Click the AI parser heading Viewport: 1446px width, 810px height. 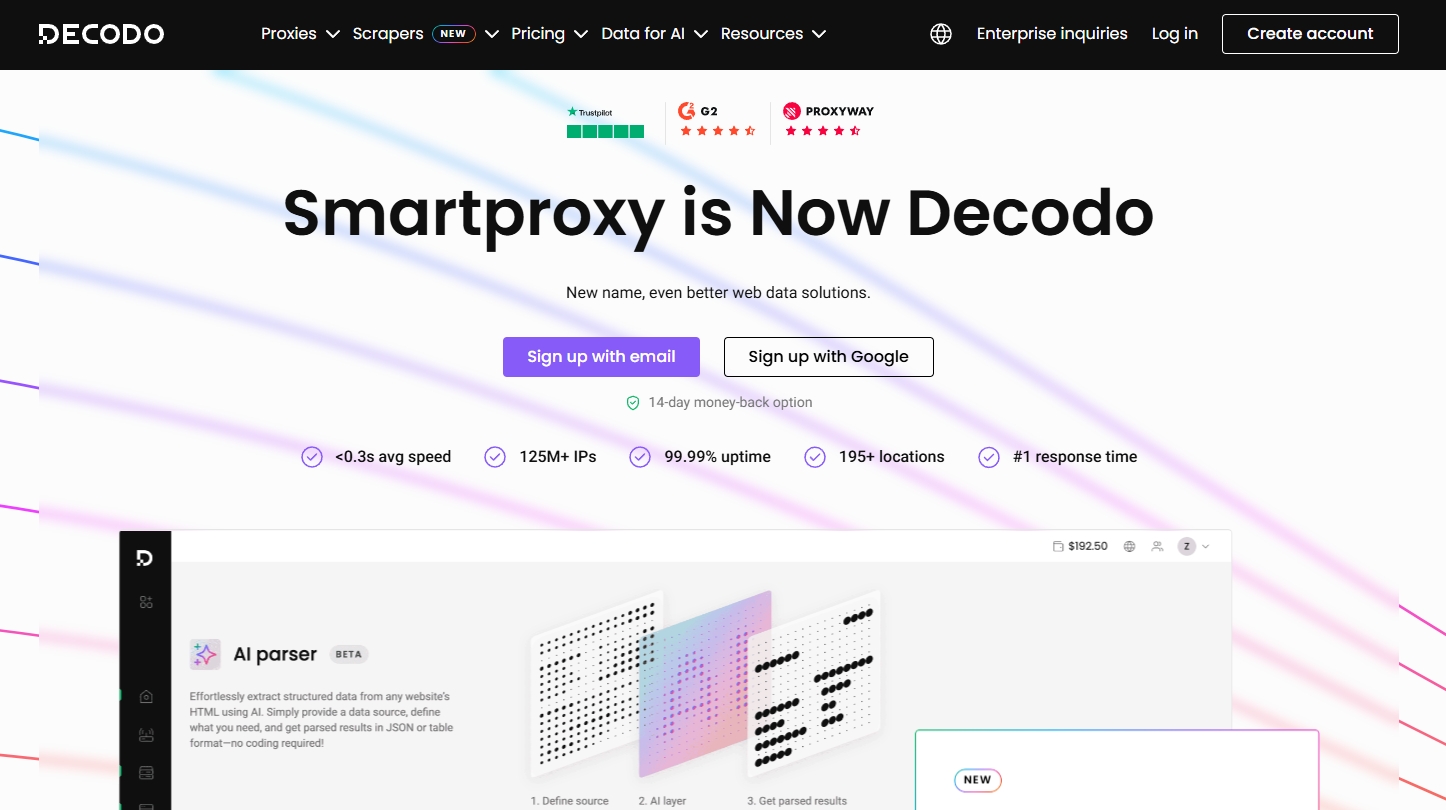click(x=275, y=655)
